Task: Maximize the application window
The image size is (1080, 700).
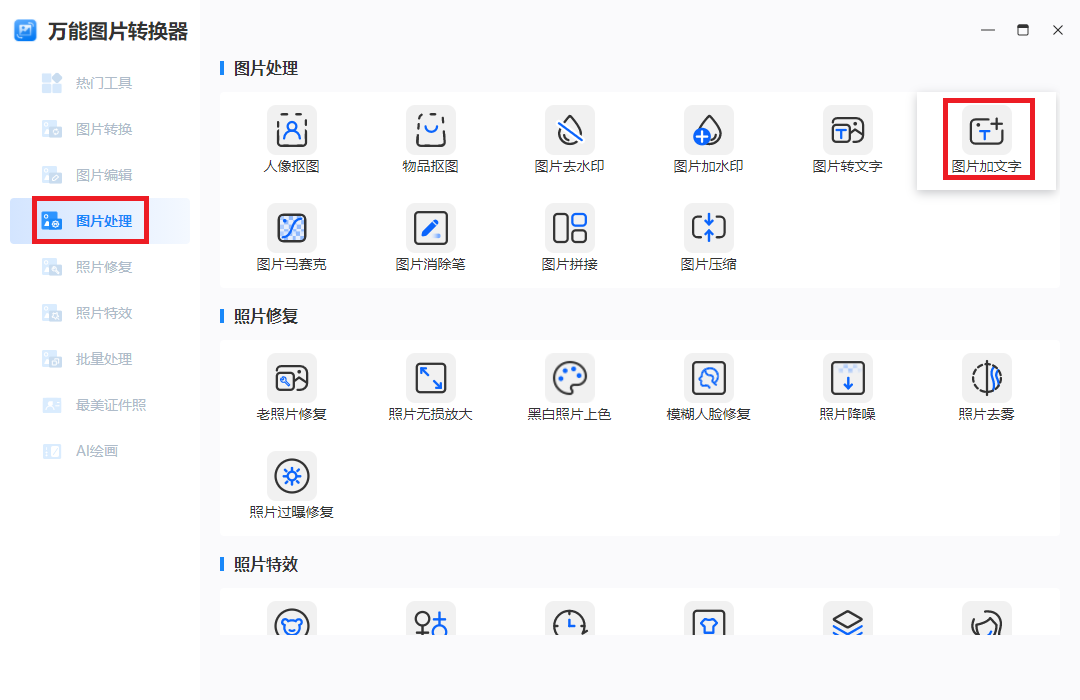Action: pos(1023,30)
